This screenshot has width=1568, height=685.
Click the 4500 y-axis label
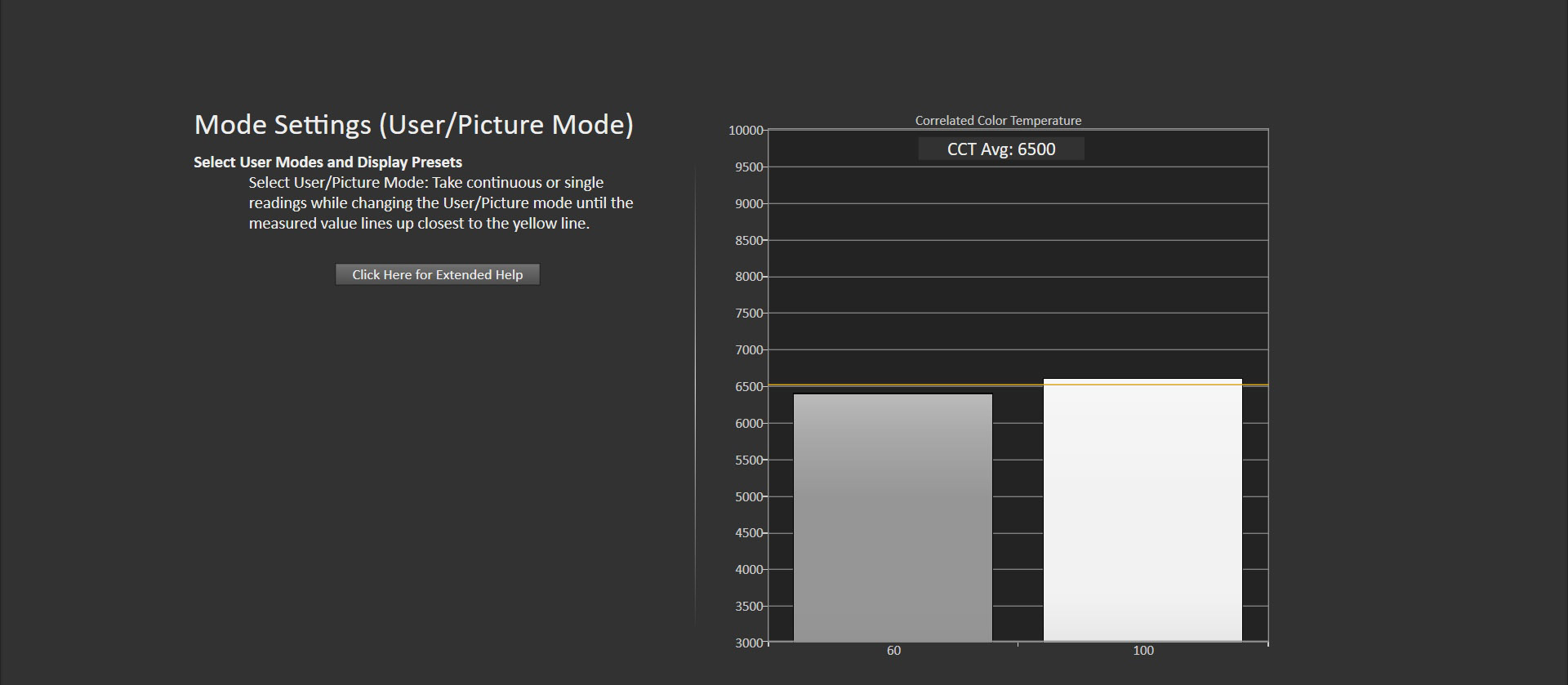click(x=749, y=533)
